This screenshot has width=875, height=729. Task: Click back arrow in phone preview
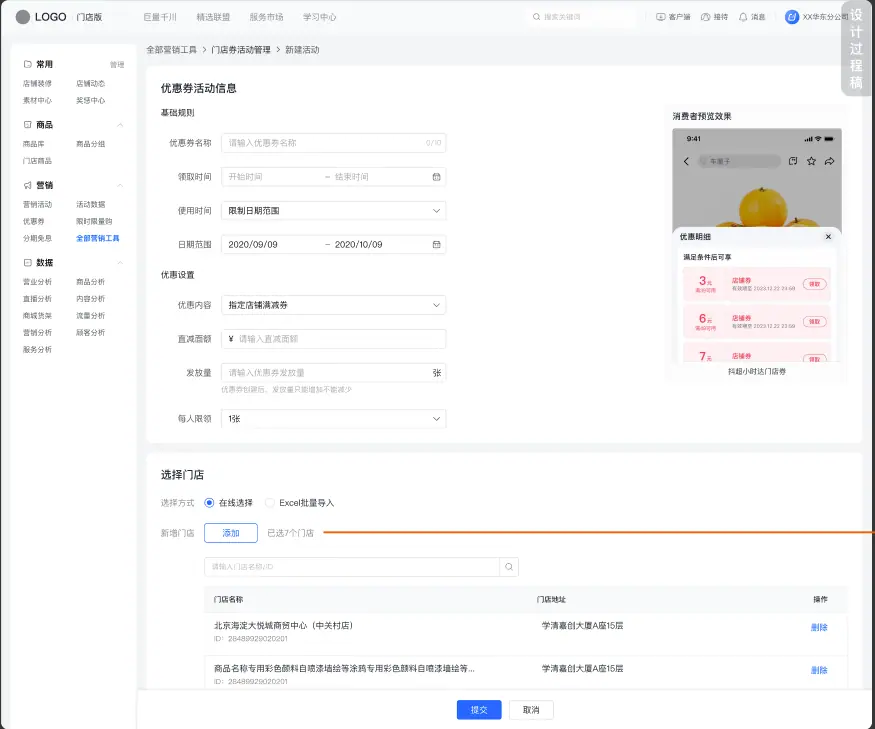686,161
